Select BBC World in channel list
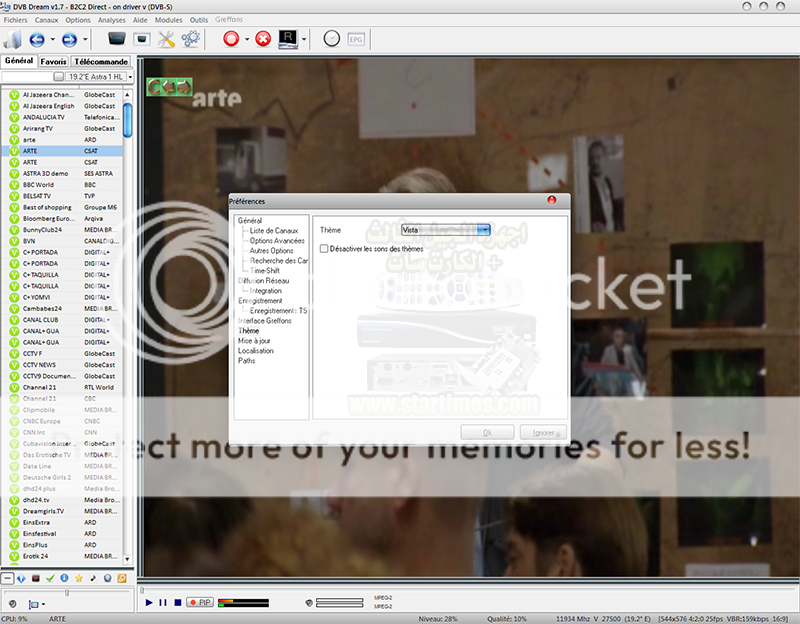This screenshot has width=800, height=624. point(37,185)
